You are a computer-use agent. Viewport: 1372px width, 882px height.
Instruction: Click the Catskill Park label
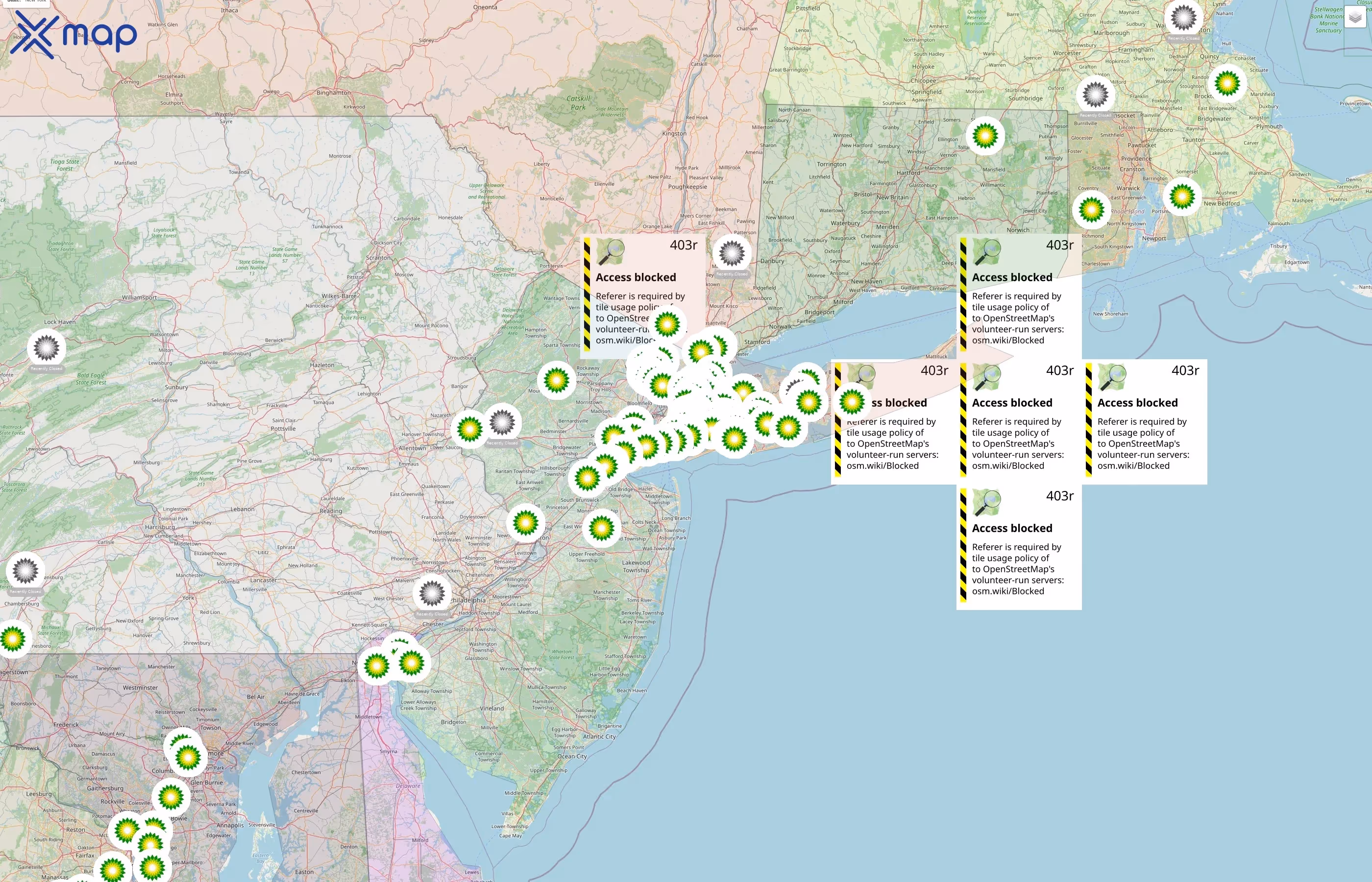click(578, 103)
